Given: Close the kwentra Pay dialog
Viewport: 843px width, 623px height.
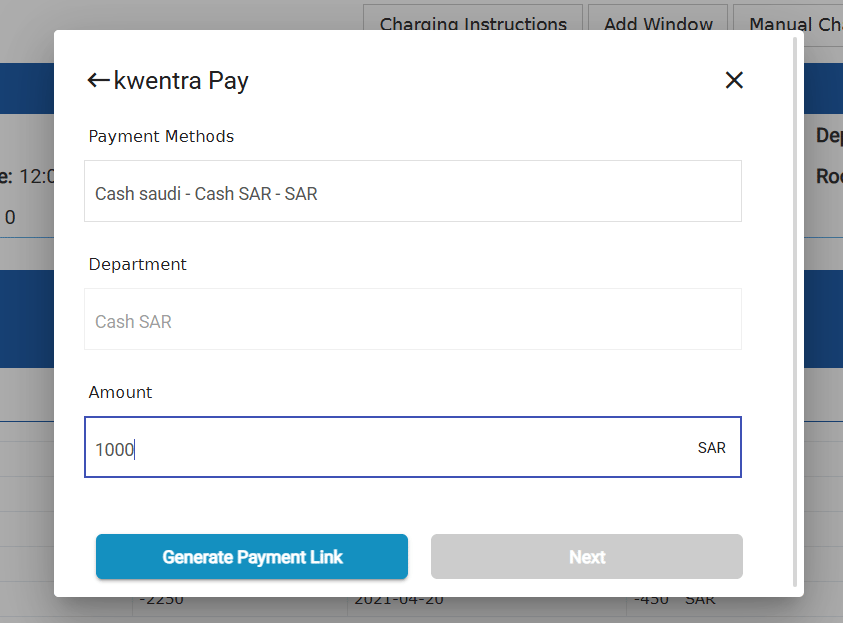Looking at the screenshot, I should point(734,80).
